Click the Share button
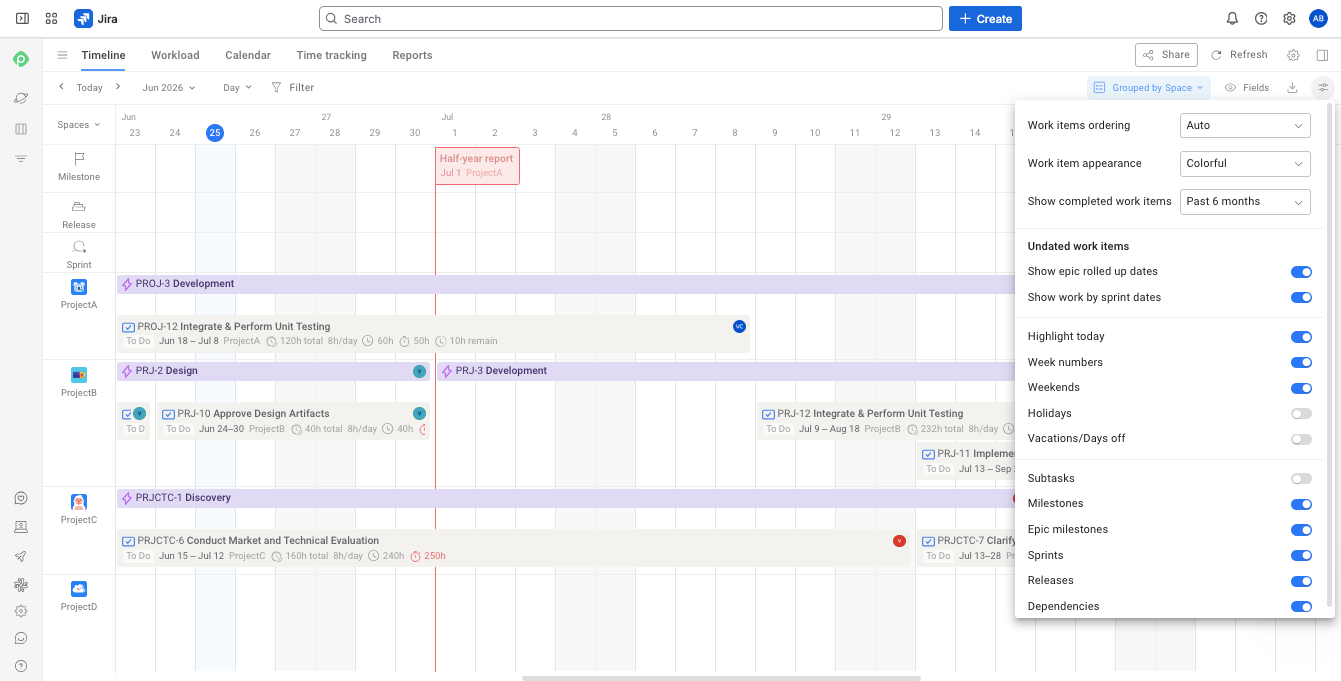The height and width of the screenshot is (681, 1341). pos(1166,55)
